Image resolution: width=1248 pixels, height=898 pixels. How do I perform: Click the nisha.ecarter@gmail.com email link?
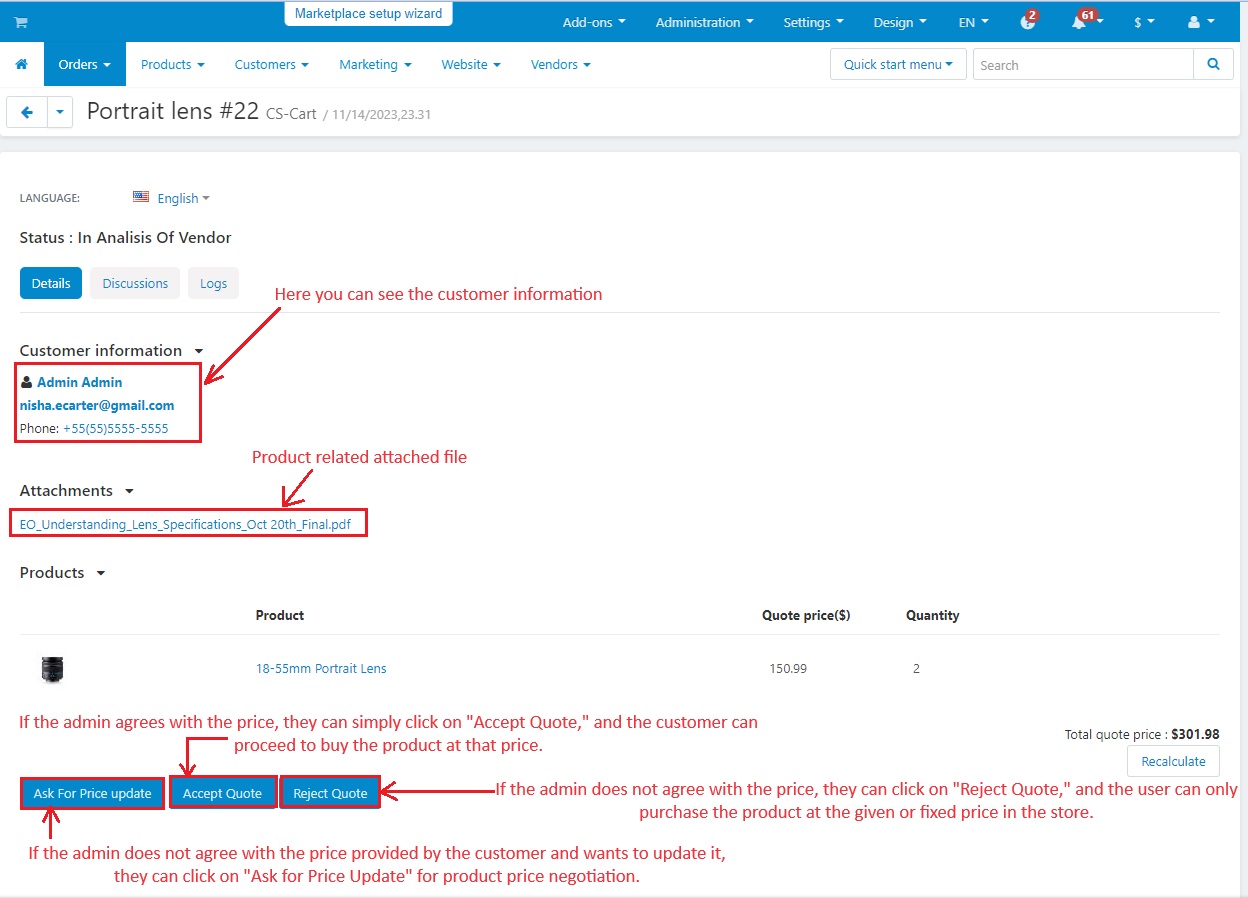click(97, 405)
